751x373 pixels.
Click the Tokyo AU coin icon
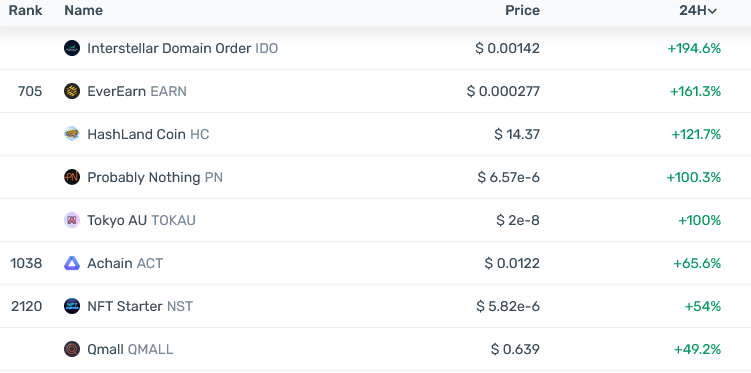(x=72, y=220)
